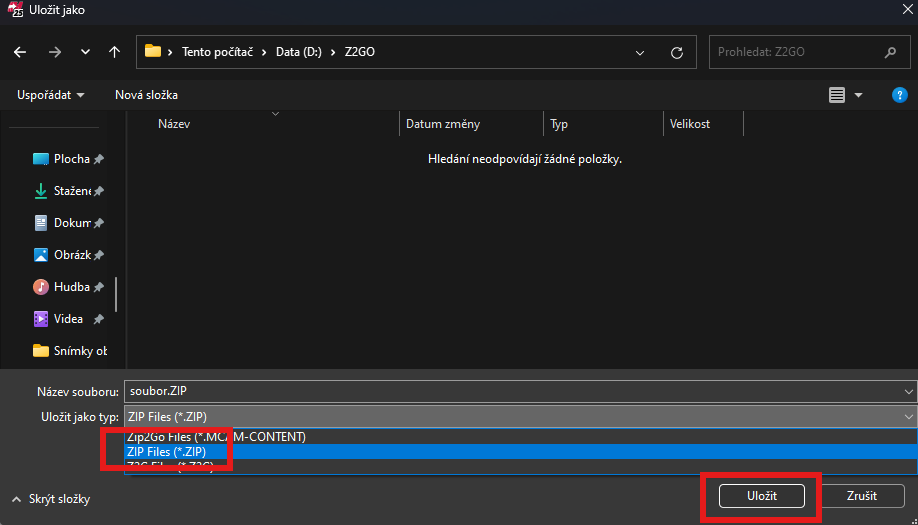Open Videa folder in sidebar
This screenshot has height=525, width=918.
(68, 319)
